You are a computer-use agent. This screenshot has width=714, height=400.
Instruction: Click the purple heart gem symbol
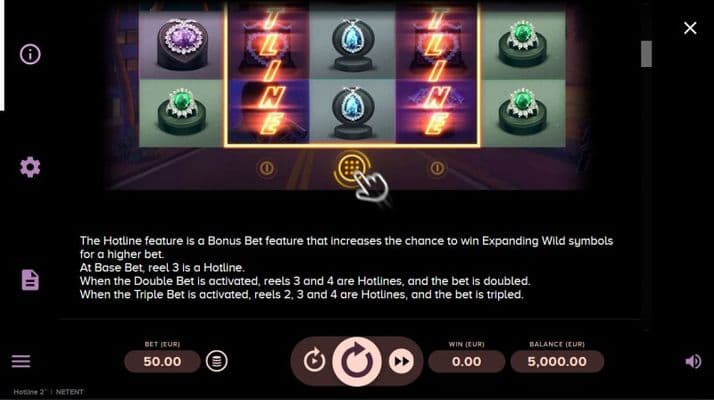point(182,44)
